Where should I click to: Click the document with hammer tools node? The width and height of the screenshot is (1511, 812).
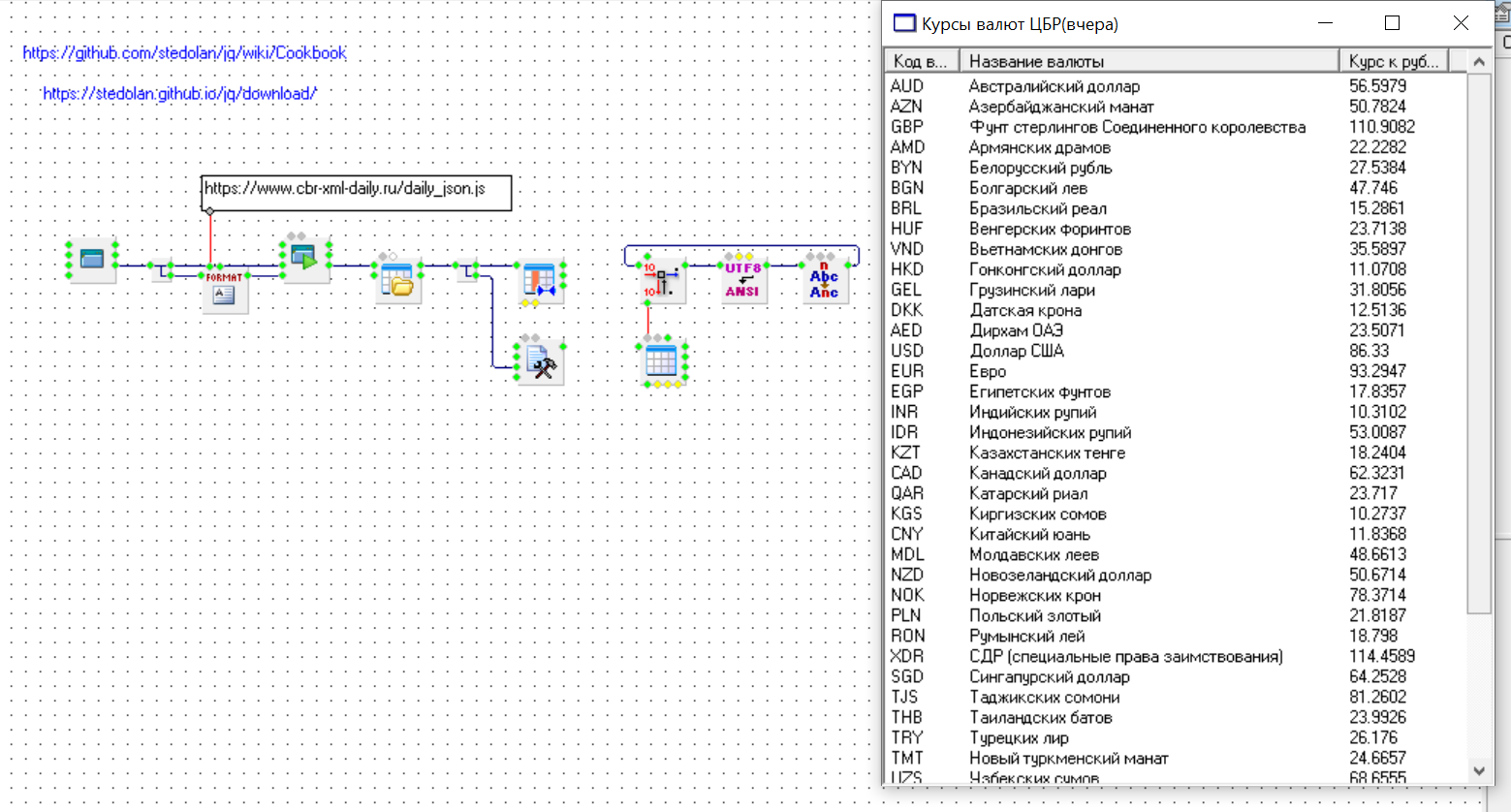pyautogui.click(x=540, y=364)
